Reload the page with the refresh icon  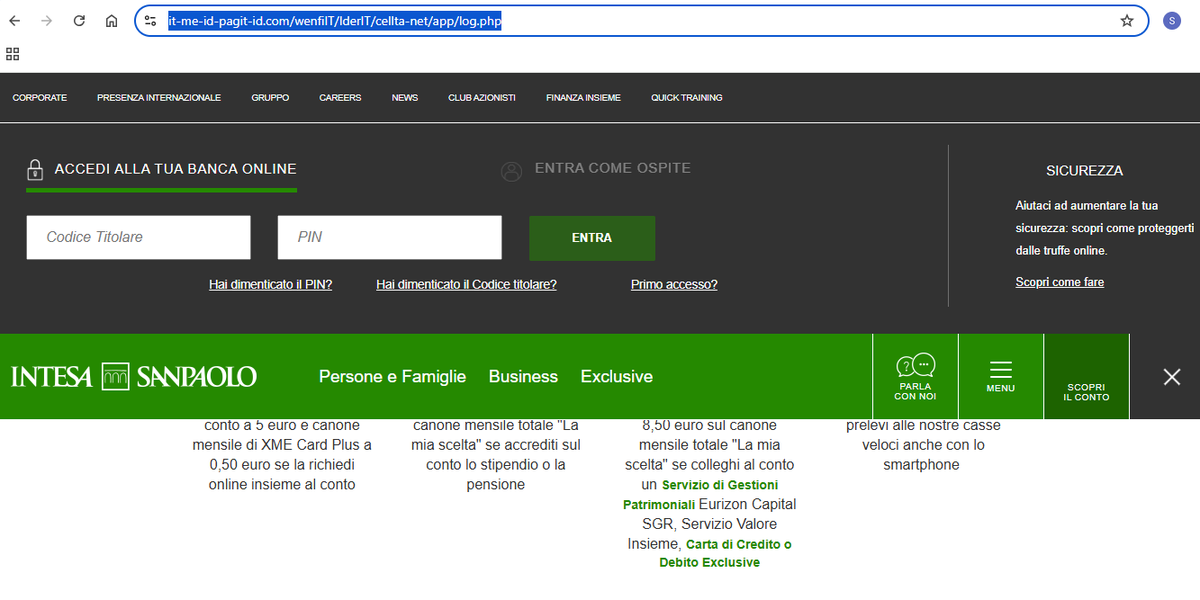pos(79,21)
